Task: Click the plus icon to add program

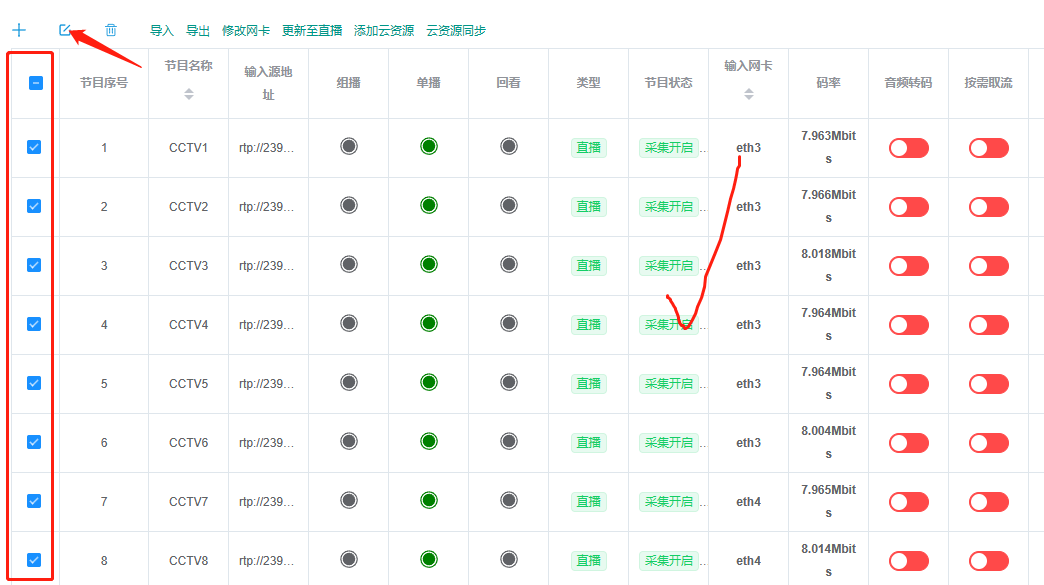Action: tap(19, 31)
